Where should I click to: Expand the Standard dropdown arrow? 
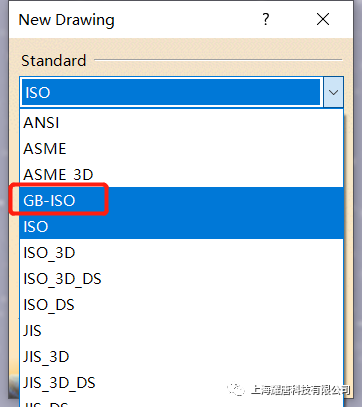click(x=333, y=92)
